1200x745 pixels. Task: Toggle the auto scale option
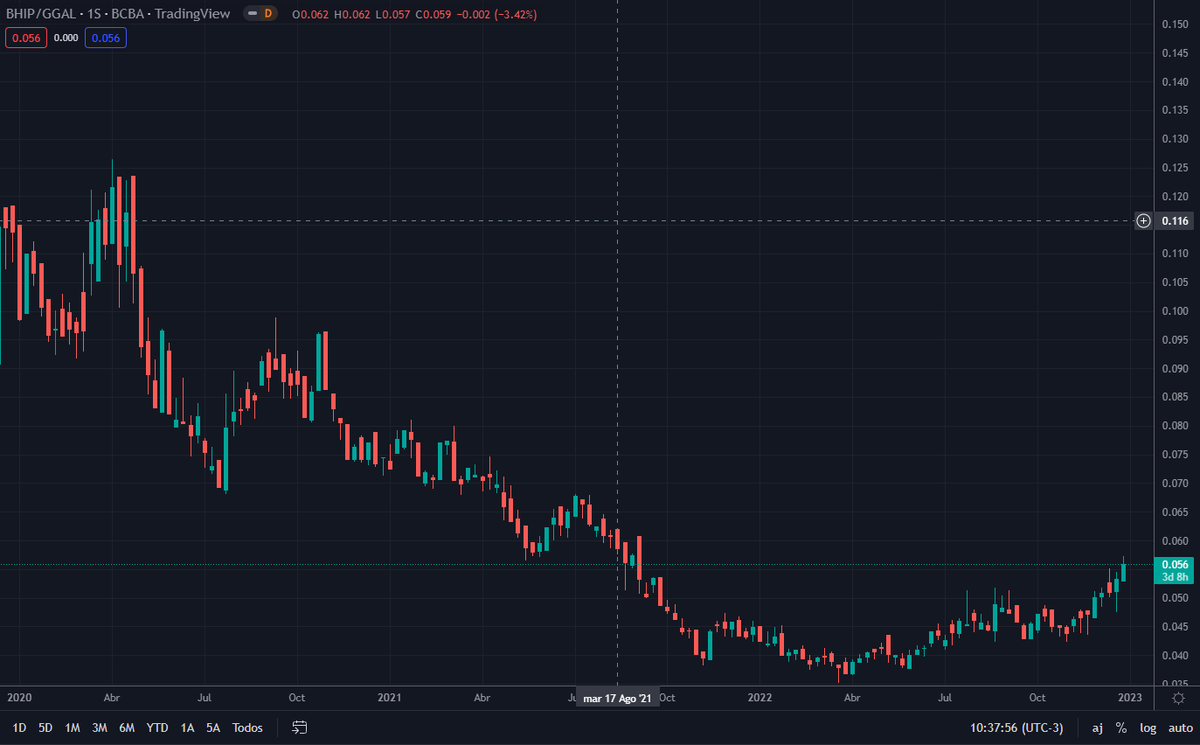click(1179, 728)
